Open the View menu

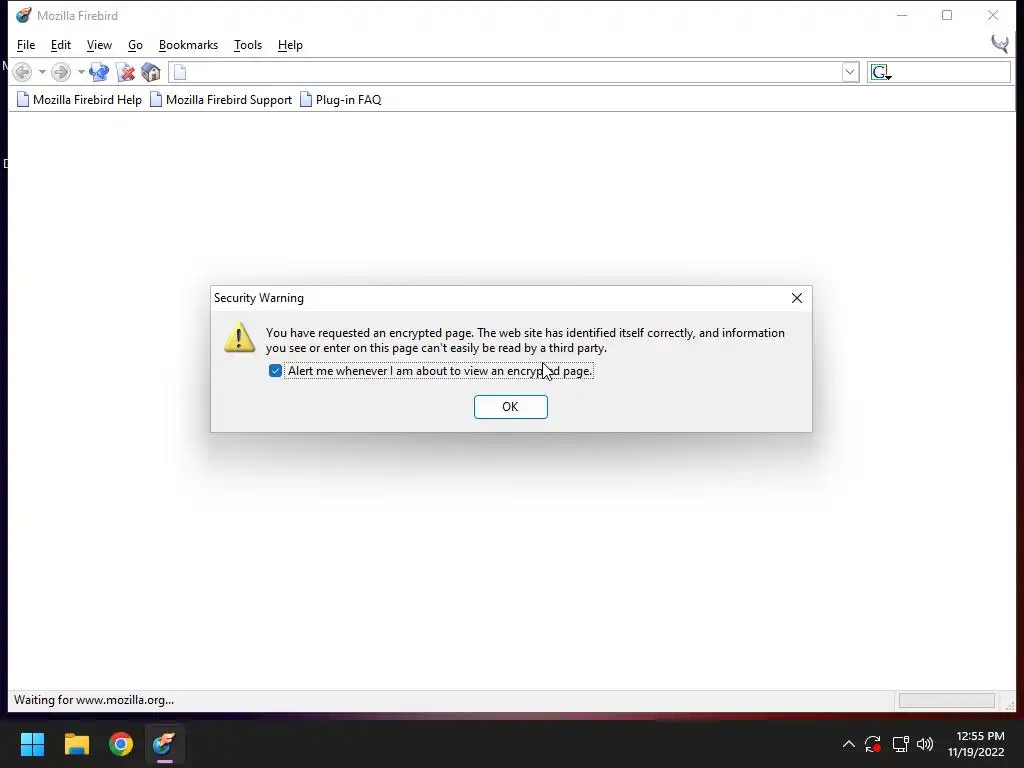pos(99,45)
